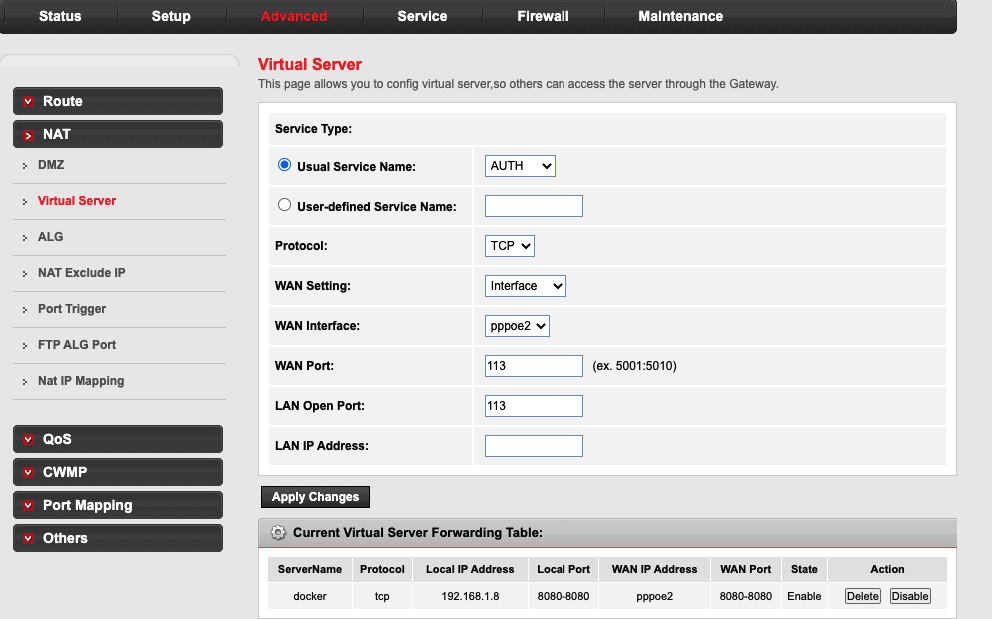Screen dimensions: 992x619
Task: Expand the Others section arrow icon
Action: click(x=29, y=538)
